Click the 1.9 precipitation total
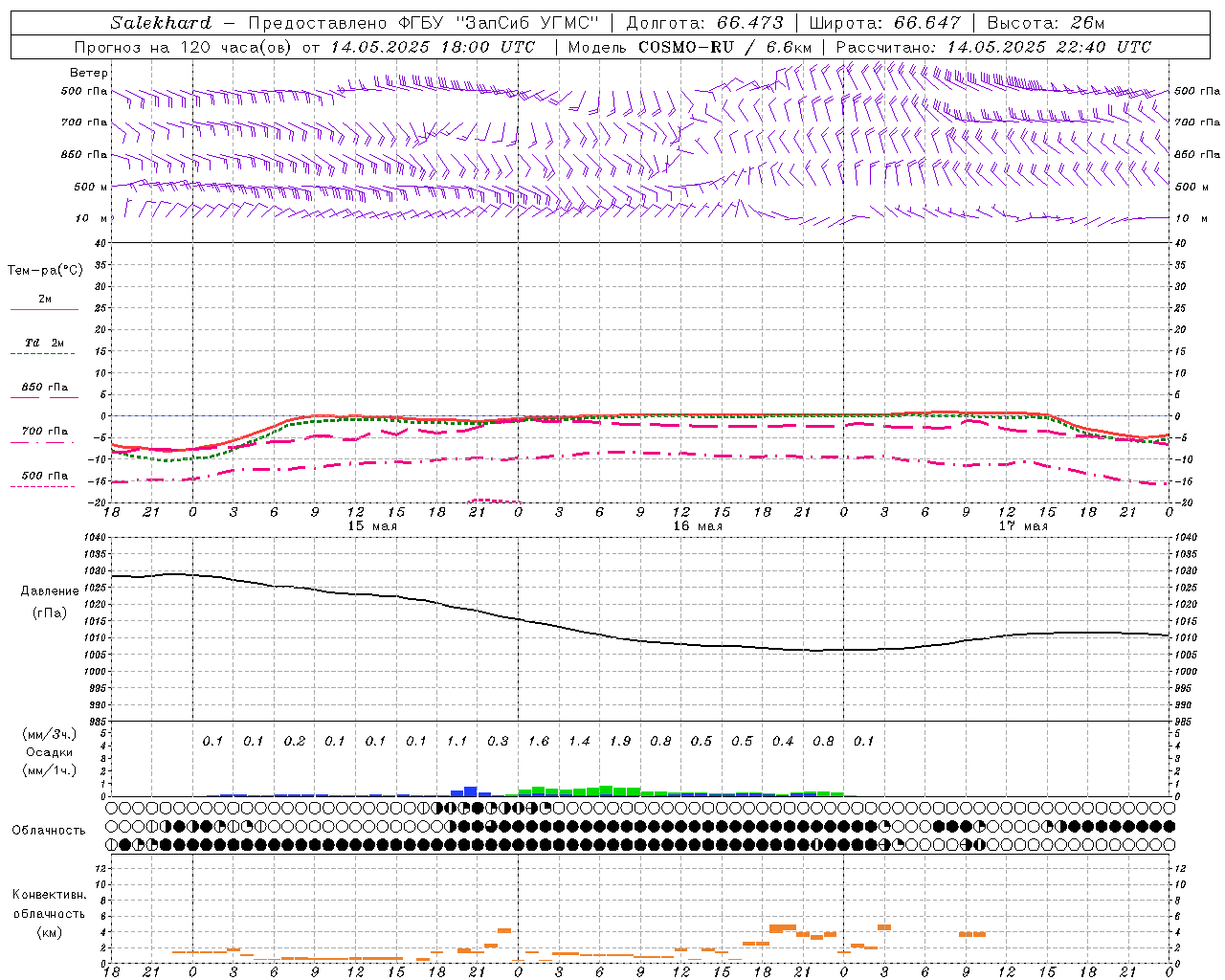The height and width of the screenshot is (980, 1225). point(620,741)
